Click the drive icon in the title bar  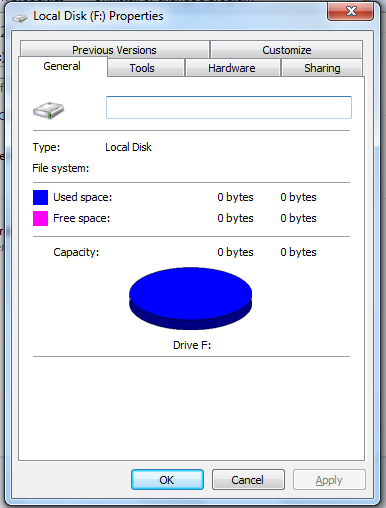point(20,18)
